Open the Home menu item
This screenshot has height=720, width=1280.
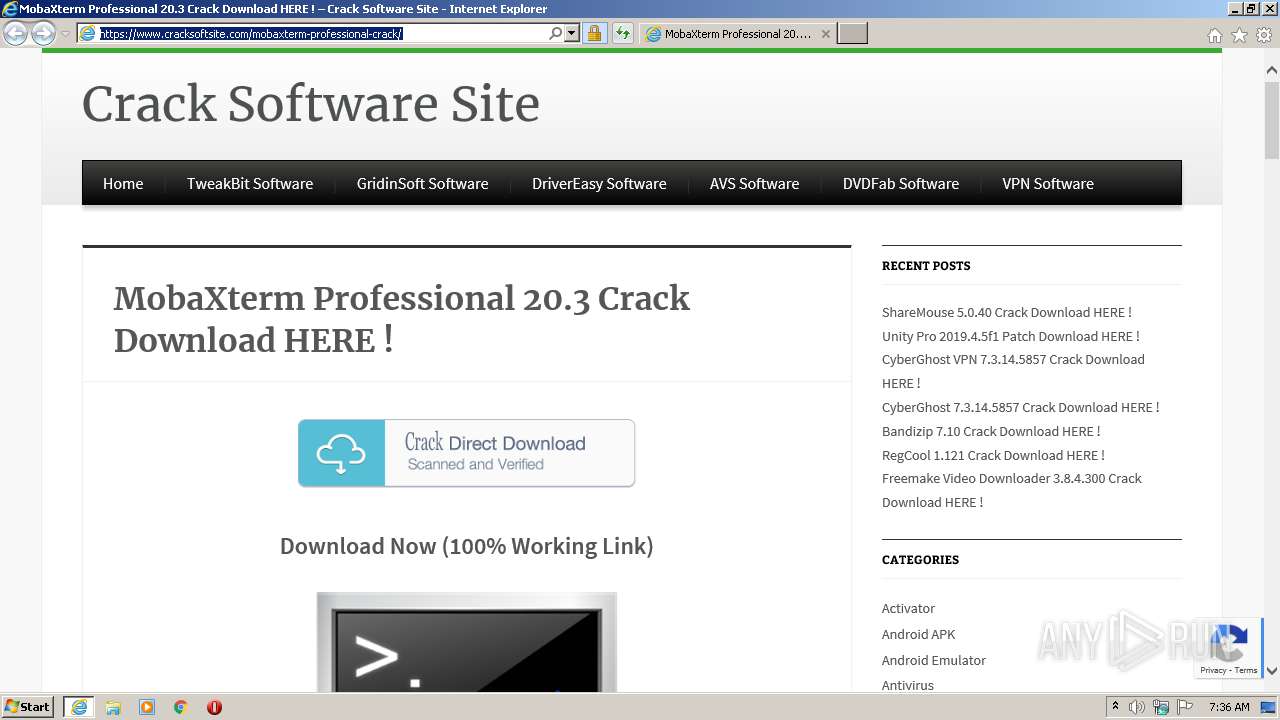click(x=123, y=183)
